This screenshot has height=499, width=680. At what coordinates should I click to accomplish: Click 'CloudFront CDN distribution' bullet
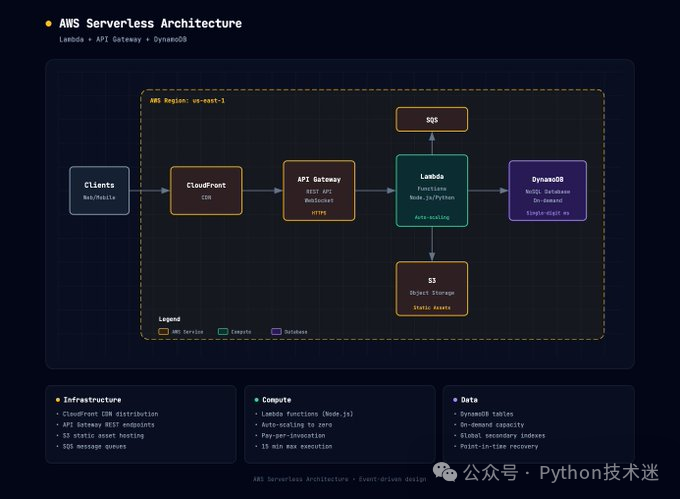tap(110, 414)
